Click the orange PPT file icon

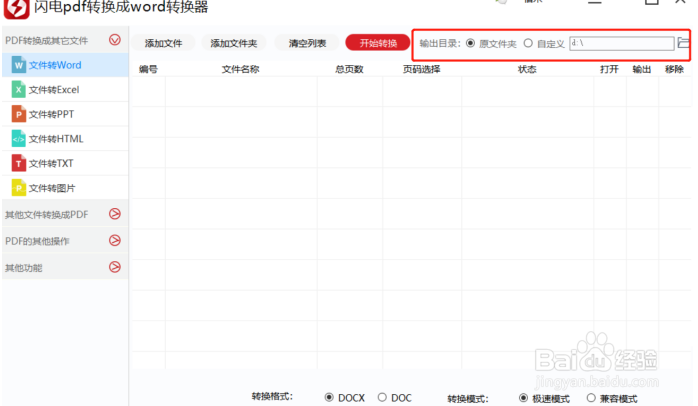[18, 114]
